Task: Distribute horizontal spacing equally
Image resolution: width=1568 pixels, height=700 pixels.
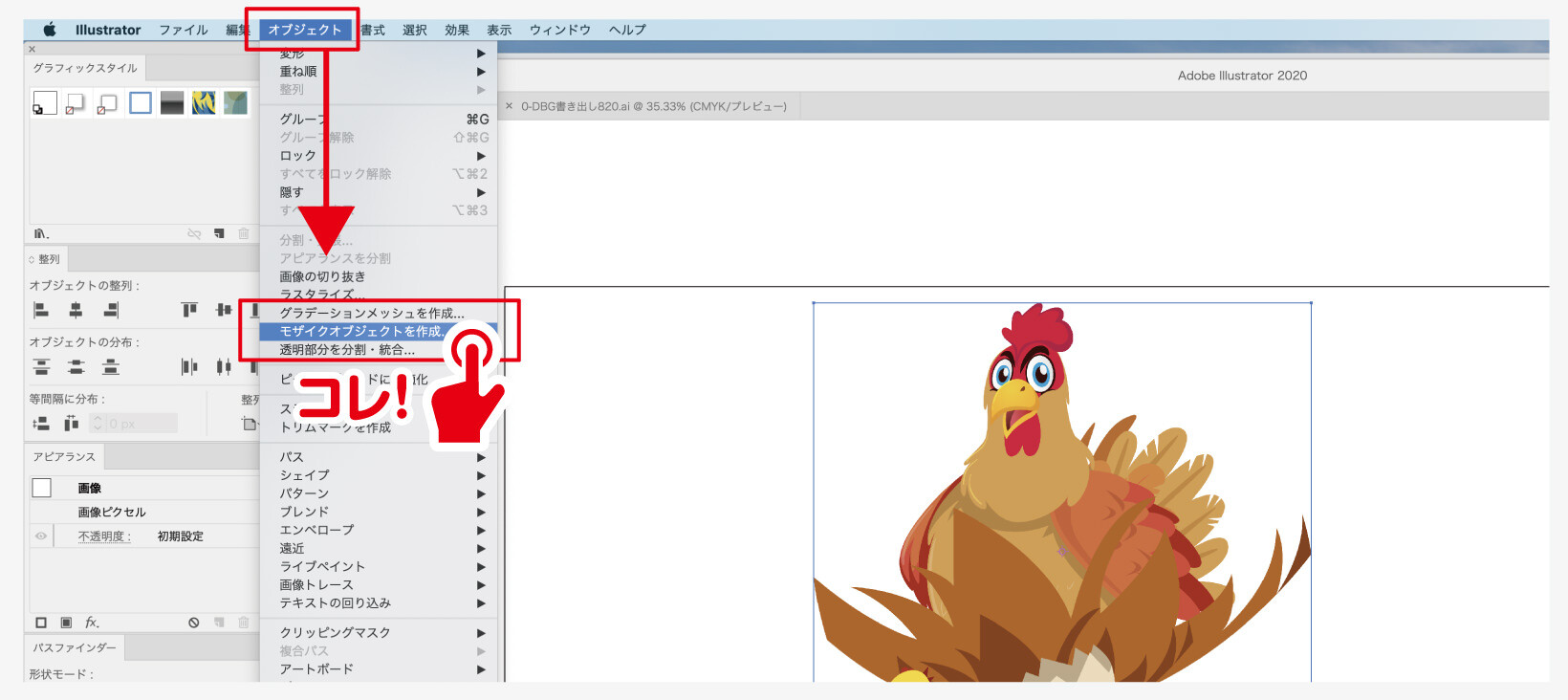Action: coord(72,424)
